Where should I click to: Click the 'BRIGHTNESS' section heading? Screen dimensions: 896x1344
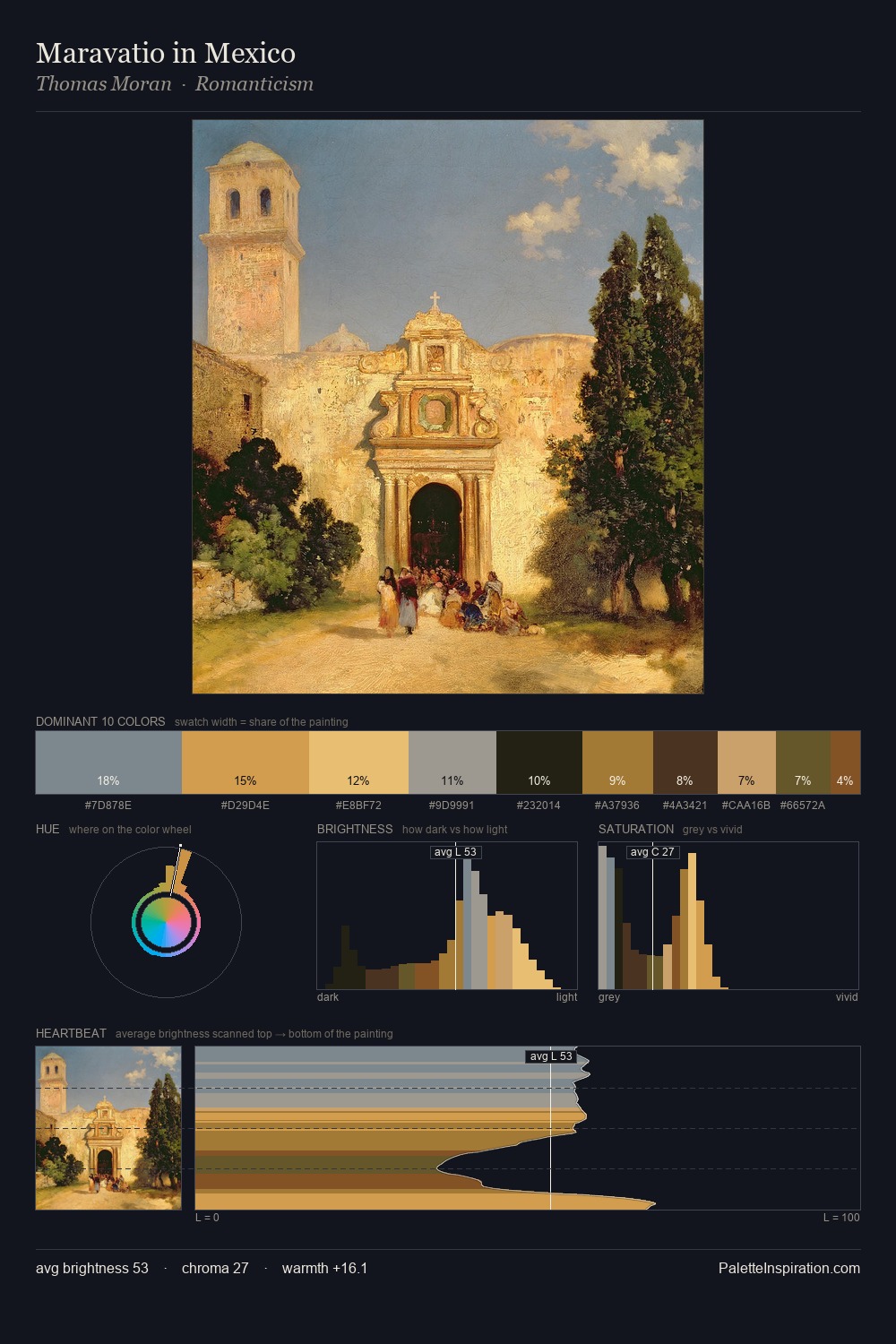click(355, 829)
